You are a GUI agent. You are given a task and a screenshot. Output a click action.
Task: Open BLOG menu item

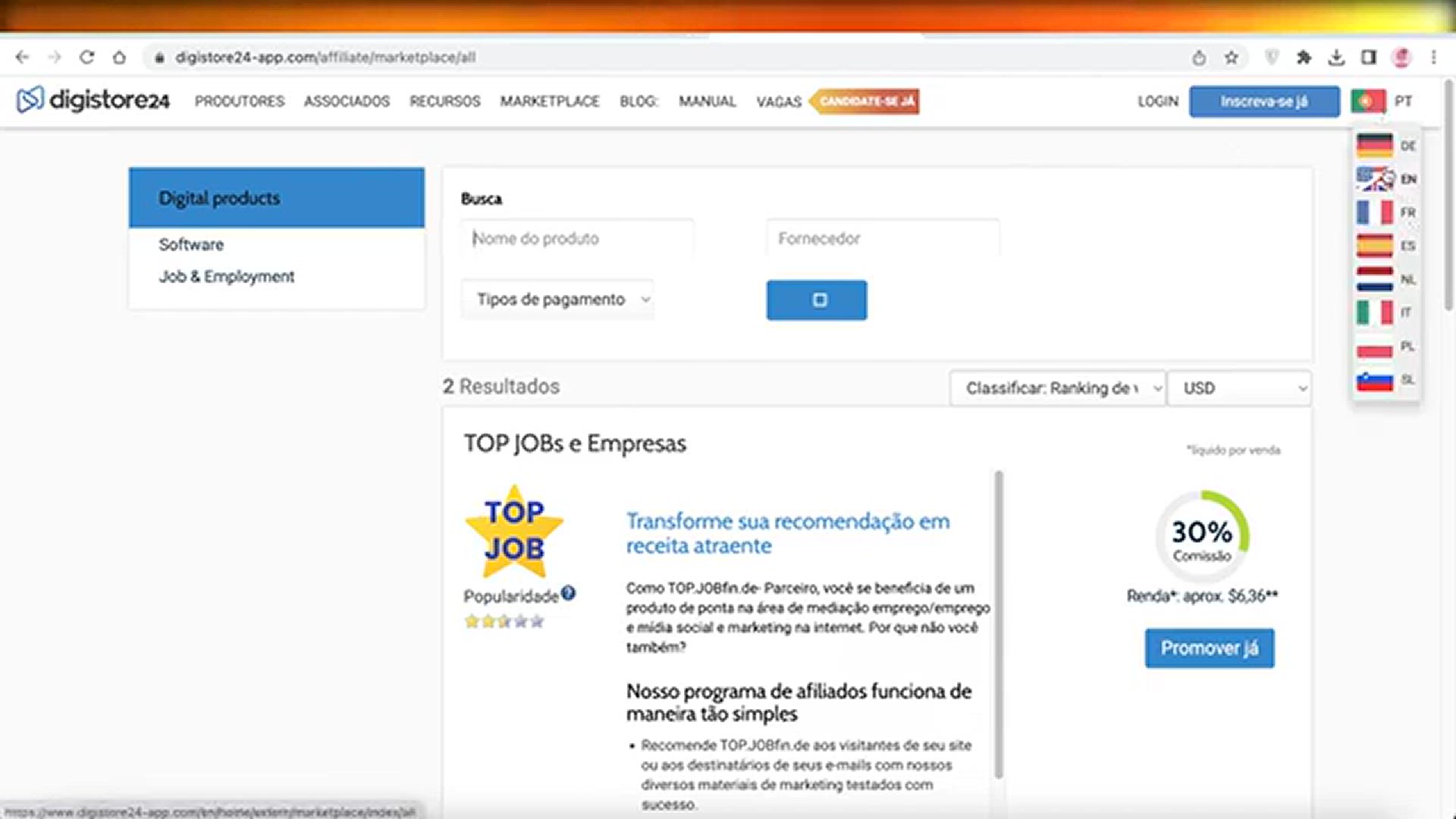click(639, 102)
